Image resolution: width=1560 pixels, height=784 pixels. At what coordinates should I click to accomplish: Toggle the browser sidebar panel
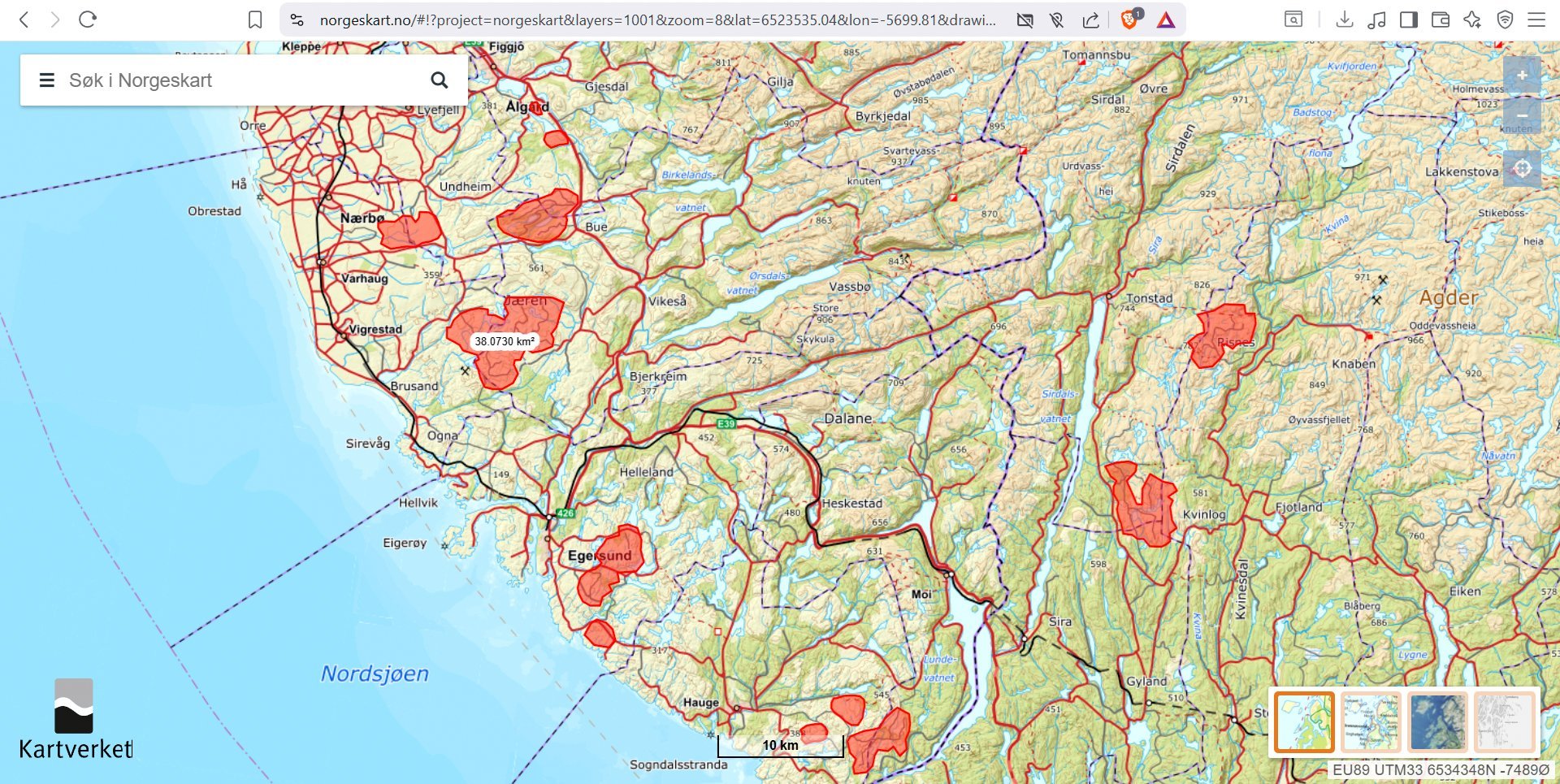(x=1409, y=19)
